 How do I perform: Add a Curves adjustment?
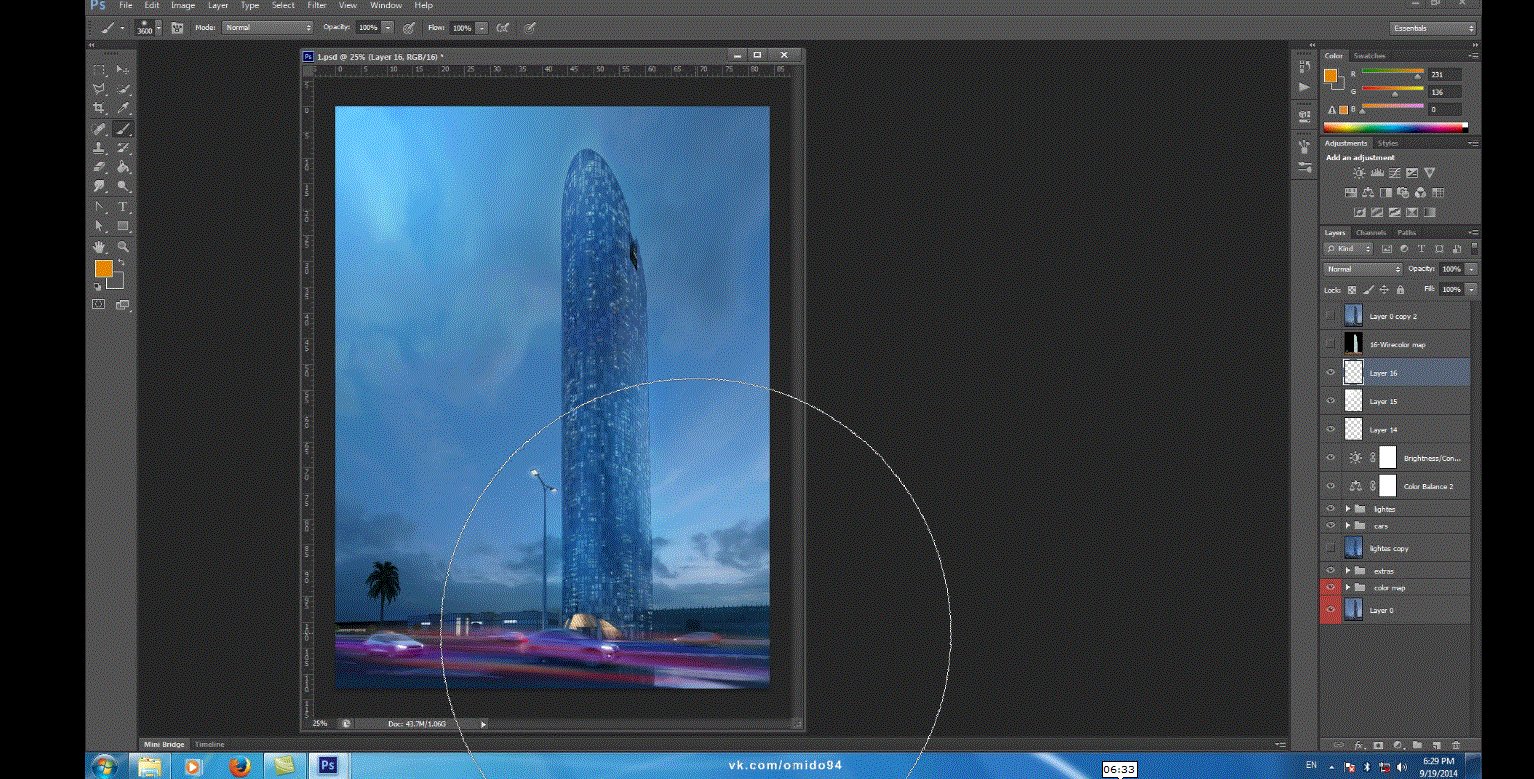coord(1394,173)
